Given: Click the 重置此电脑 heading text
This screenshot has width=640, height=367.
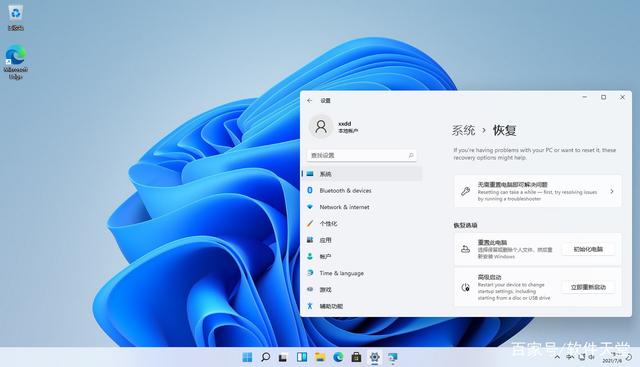Looking at the screenshot, I should [x=492, y=242].
